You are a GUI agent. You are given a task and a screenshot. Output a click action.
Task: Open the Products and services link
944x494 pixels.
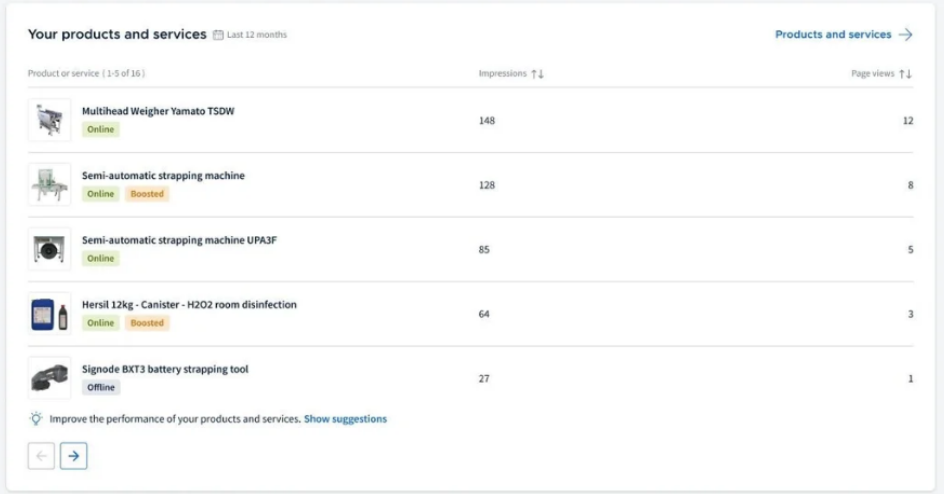833,34
